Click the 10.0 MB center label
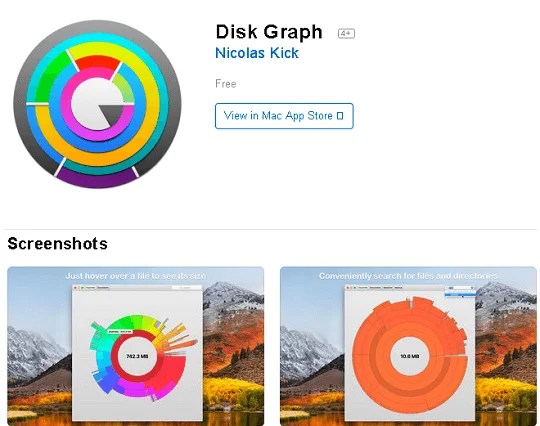540x426 pixels. pos(410,356)
